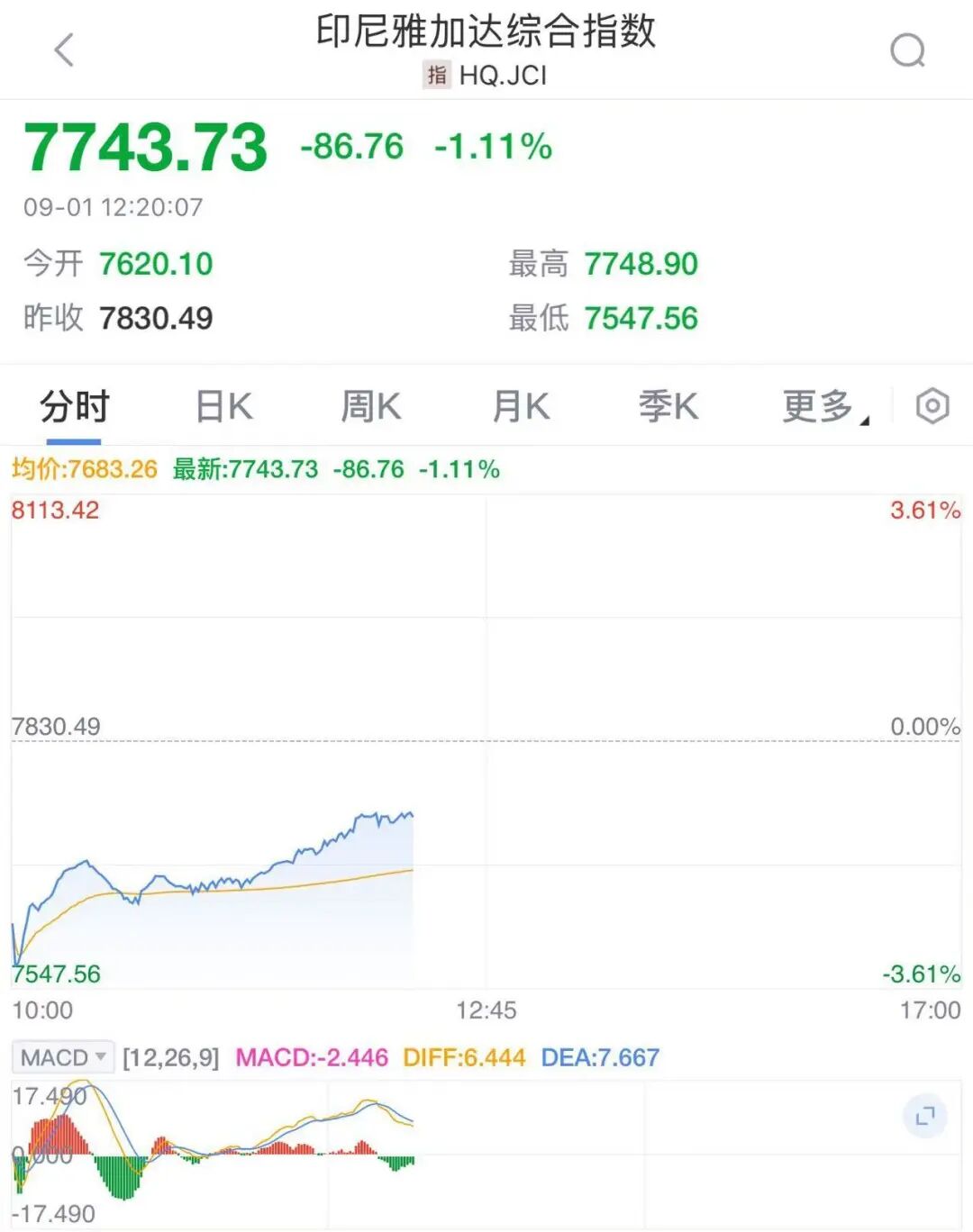
Task: Select the 周K chart tab
Action: (371, 407)
